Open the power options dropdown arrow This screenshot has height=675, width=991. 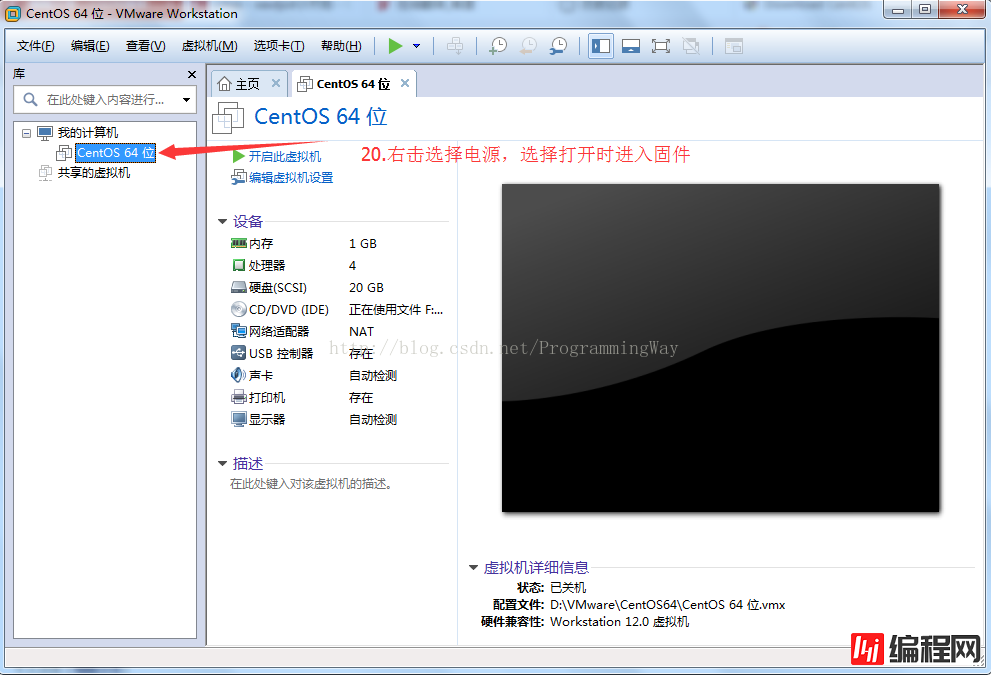pos(416,46)
